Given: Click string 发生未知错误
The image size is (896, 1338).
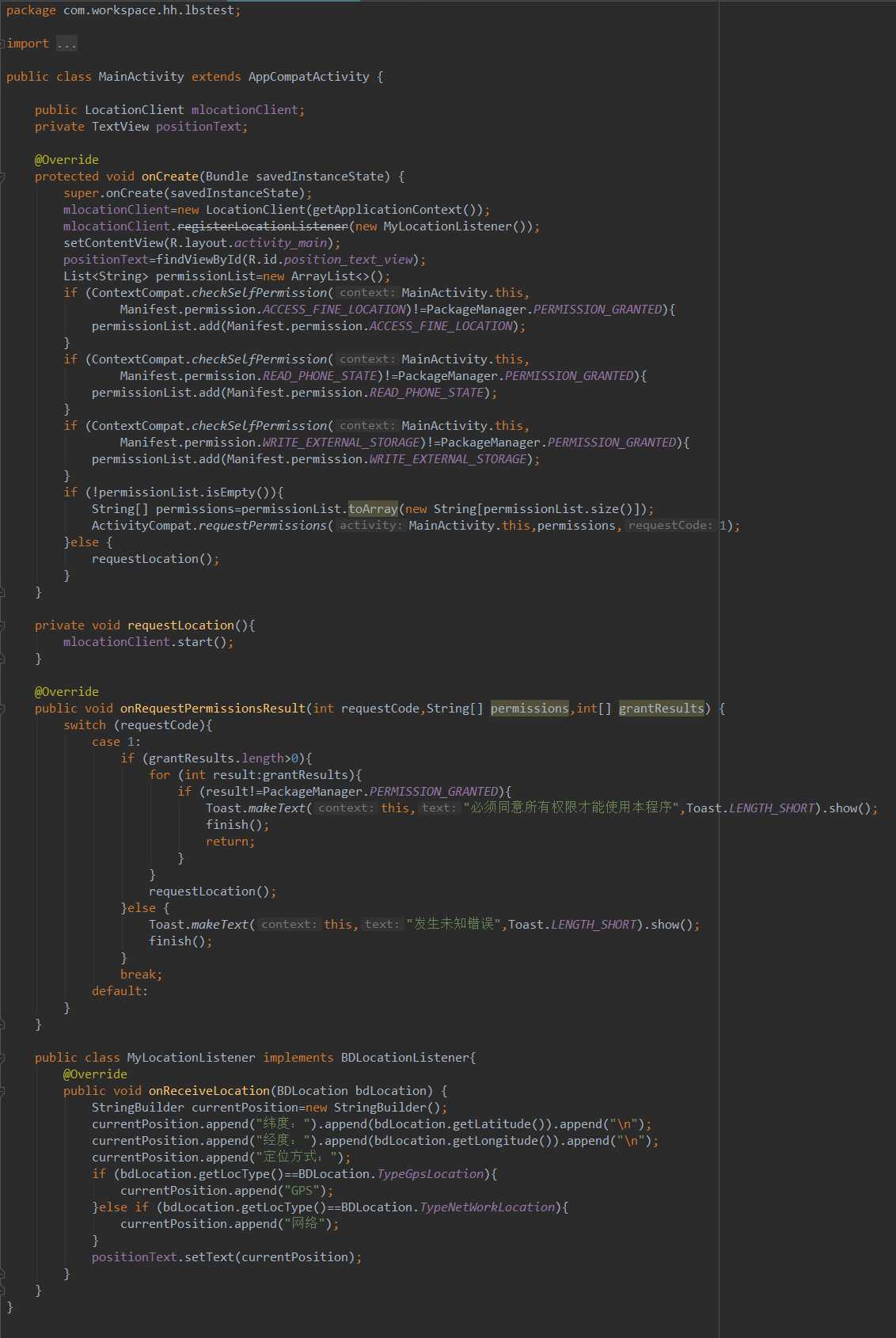Looking at the screenshot, I should 454,924.
